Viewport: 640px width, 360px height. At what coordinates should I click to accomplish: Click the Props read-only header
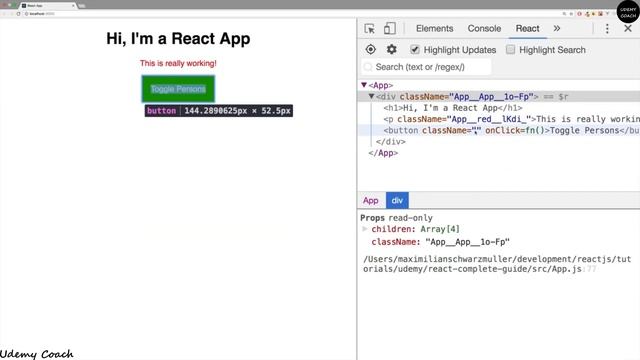pos(396,218)
